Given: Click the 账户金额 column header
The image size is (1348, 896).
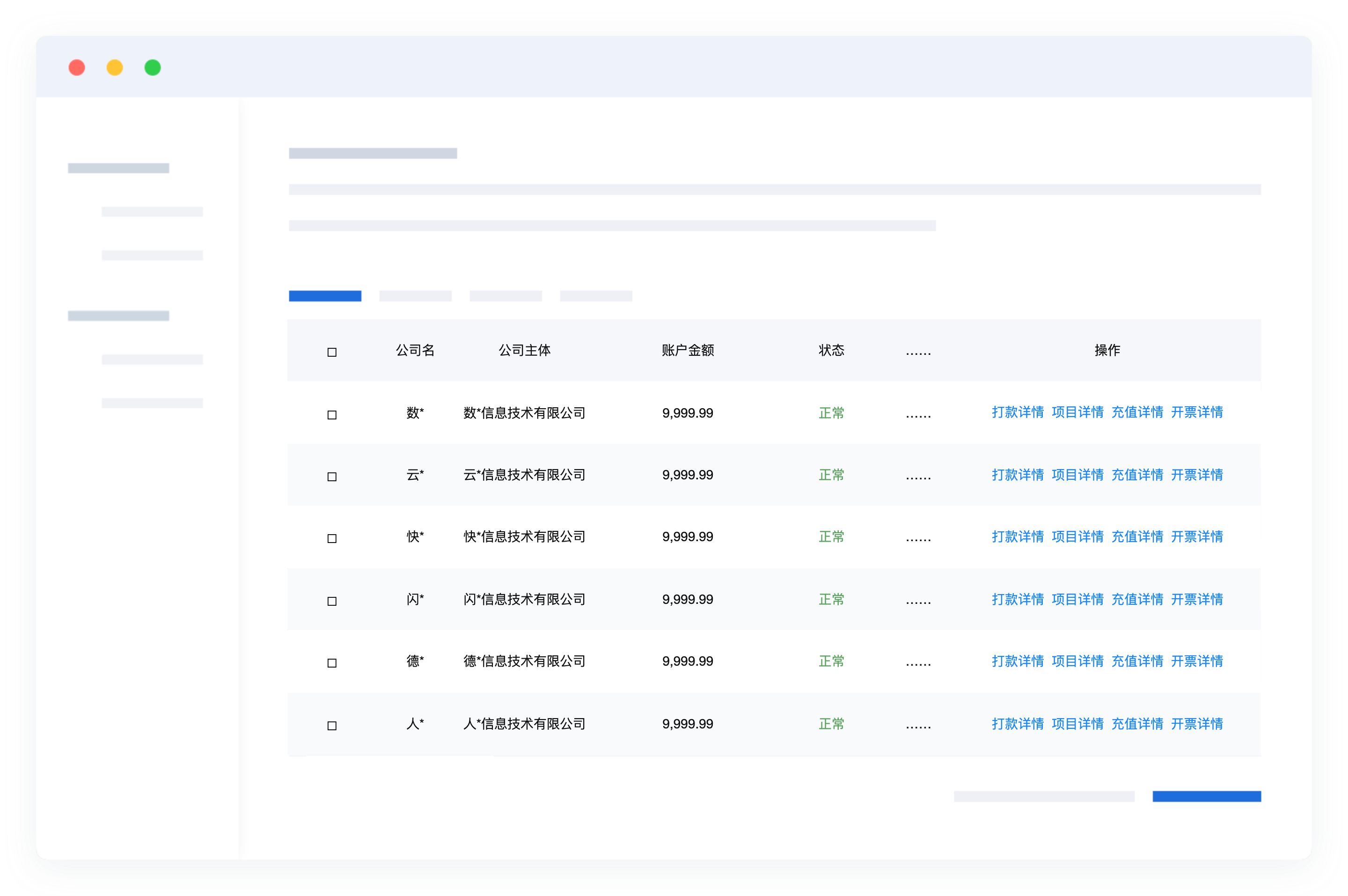Looking at the screenshot, I should (x=688, y=350).
